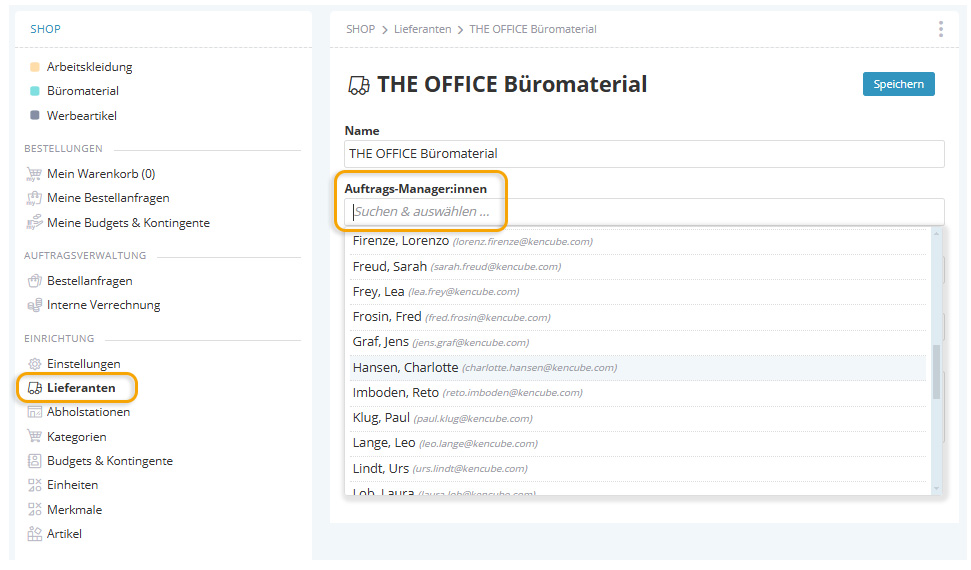This screenshot has width=971, height=570.
Task: Open the three-dot options menu
Action: tap(941, 29)
